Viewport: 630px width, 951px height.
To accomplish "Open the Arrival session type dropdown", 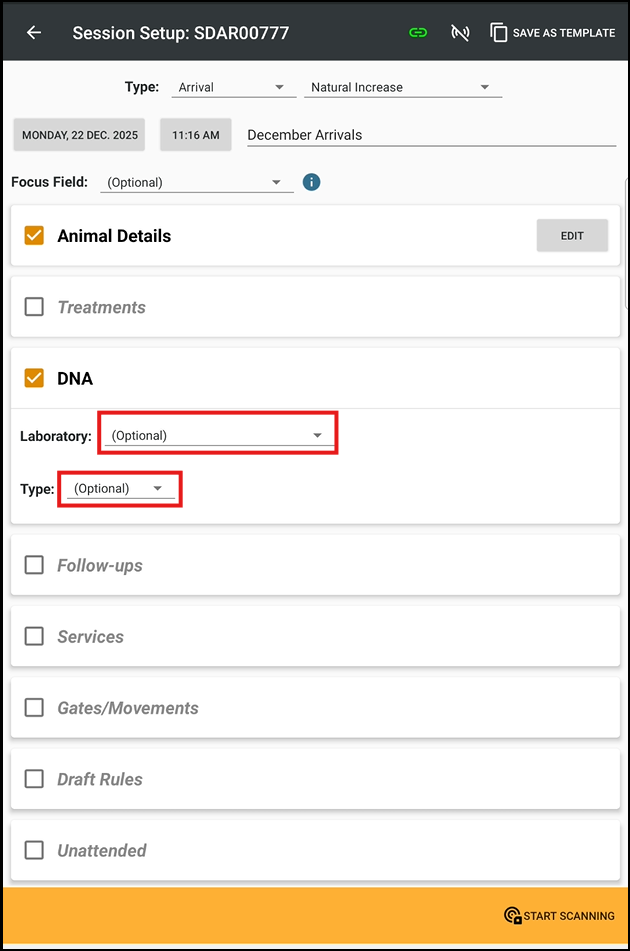I will [231, 88].
